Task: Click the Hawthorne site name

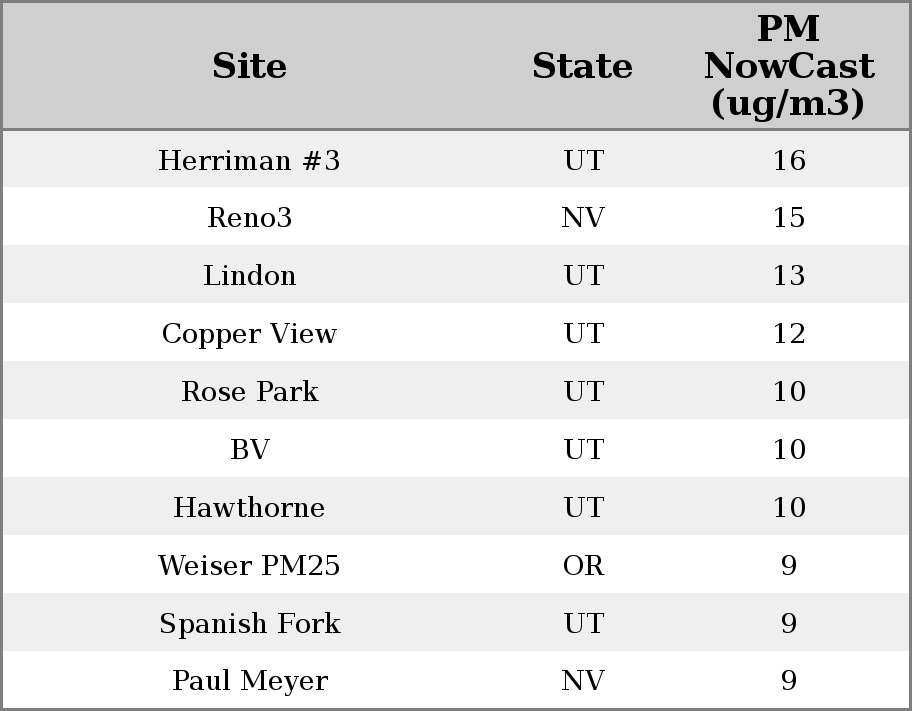Action: pyautogui.click(x=249, y=508)
